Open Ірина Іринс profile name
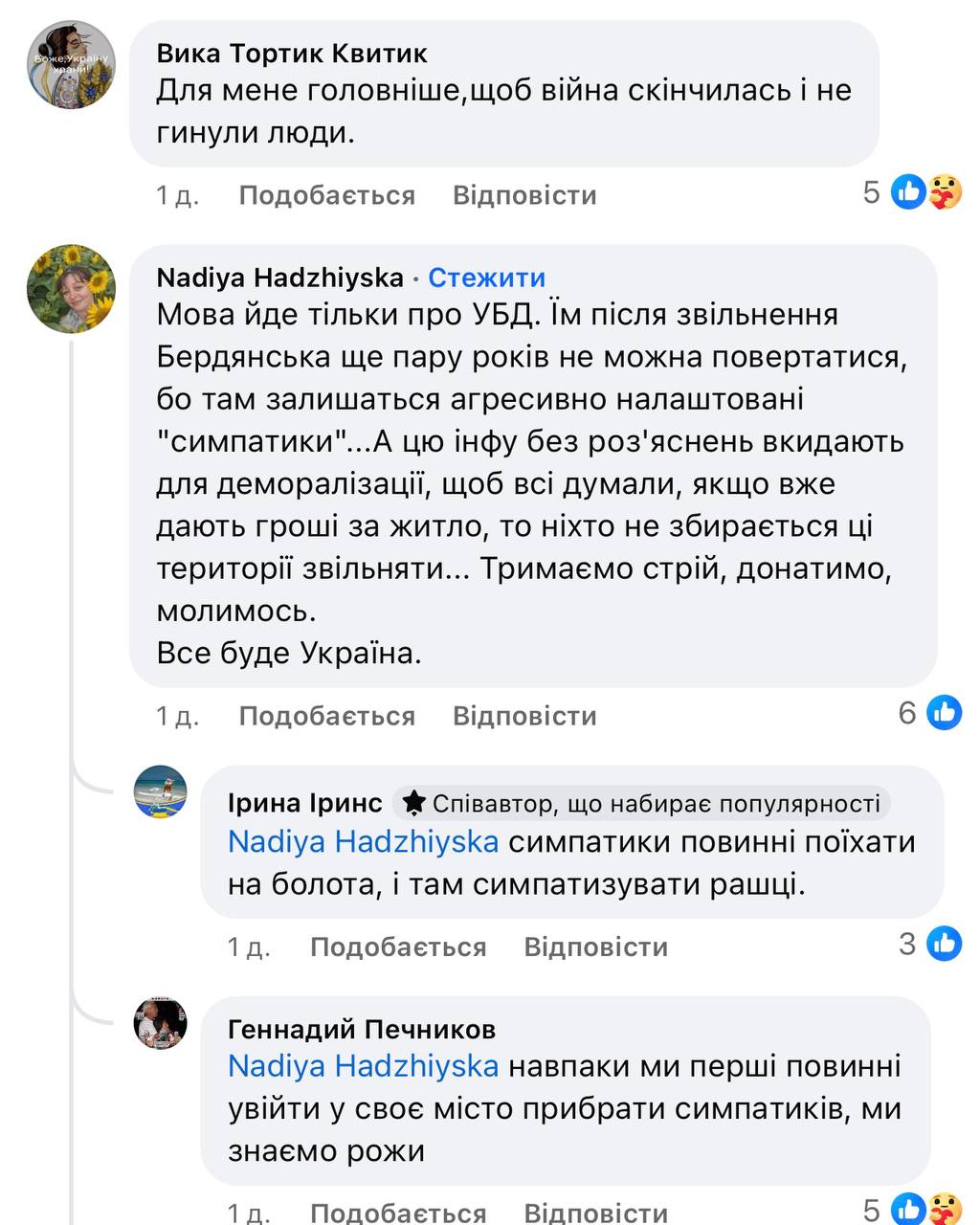 click(304, 803)
